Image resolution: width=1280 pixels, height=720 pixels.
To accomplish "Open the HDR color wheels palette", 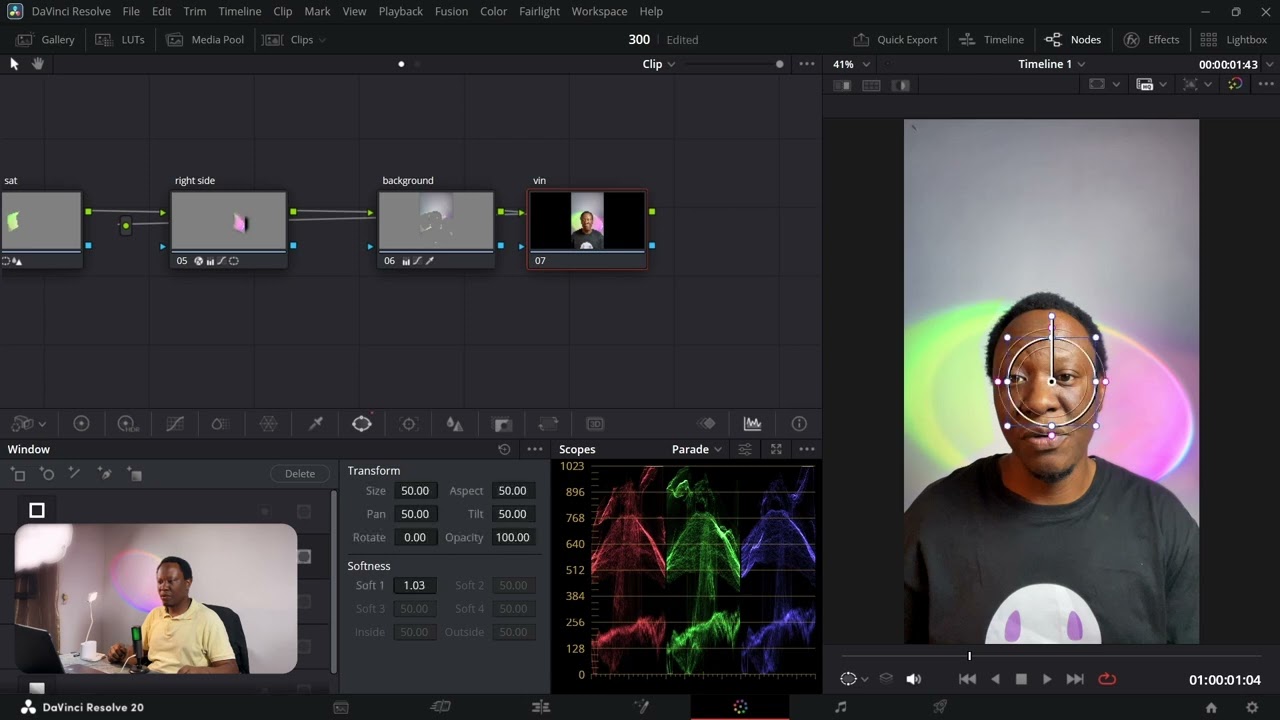I will [x=128, y=424].
